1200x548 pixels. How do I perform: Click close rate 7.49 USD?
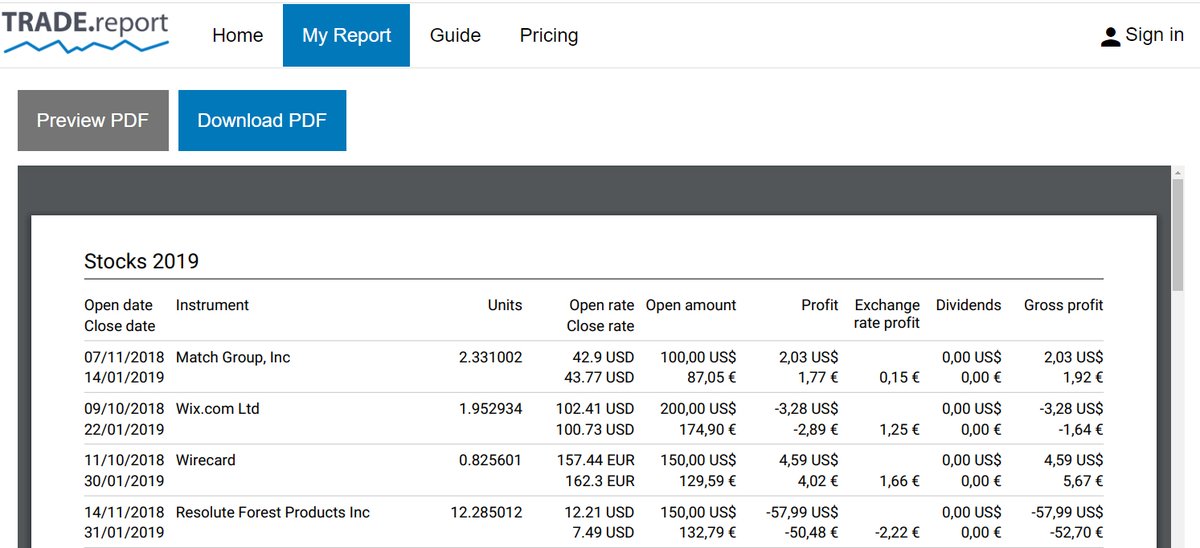[x=603, y=532]
